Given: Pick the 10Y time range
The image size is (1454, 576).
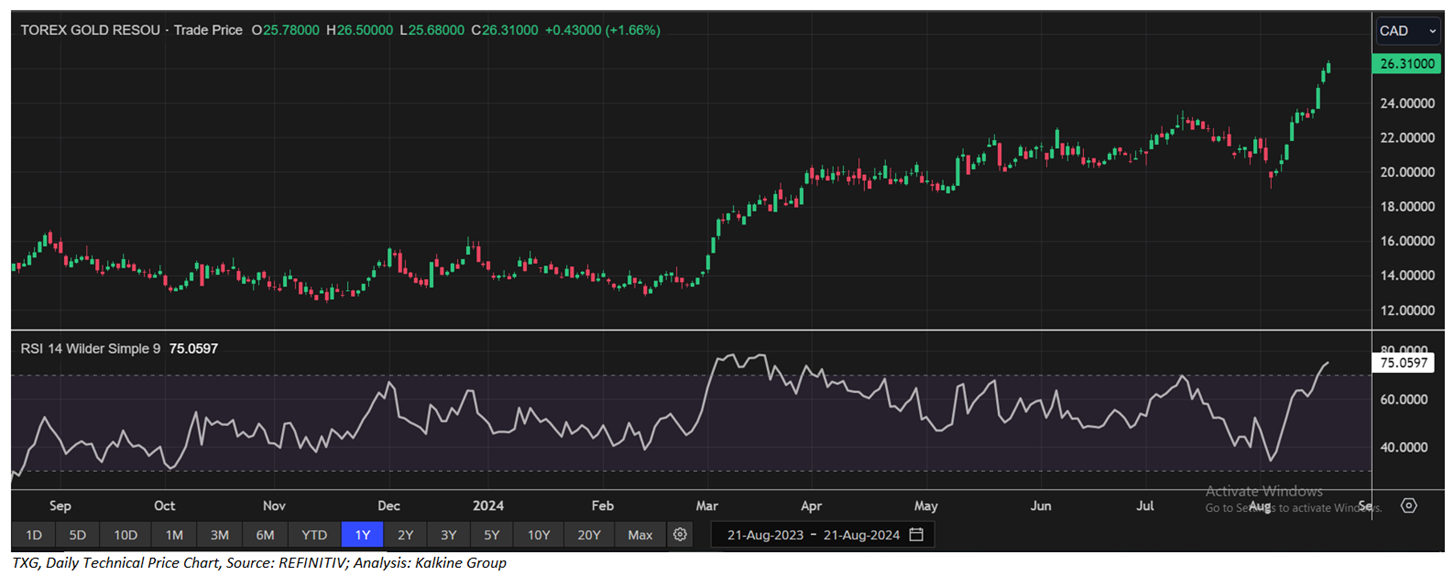Looking at the screenshot, I should [x=539, y=535].
